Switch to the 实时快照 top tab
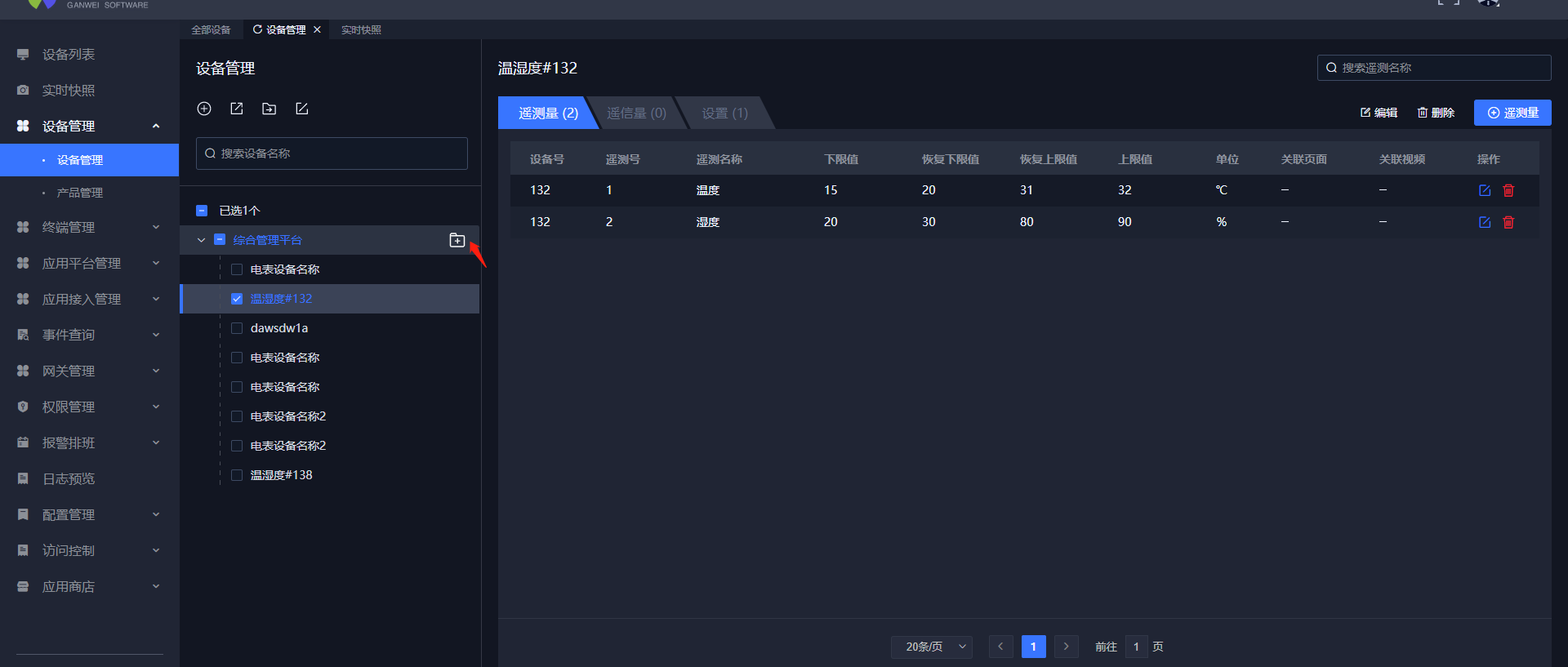This screenshot has width=1568, height=667. point(361,29)
